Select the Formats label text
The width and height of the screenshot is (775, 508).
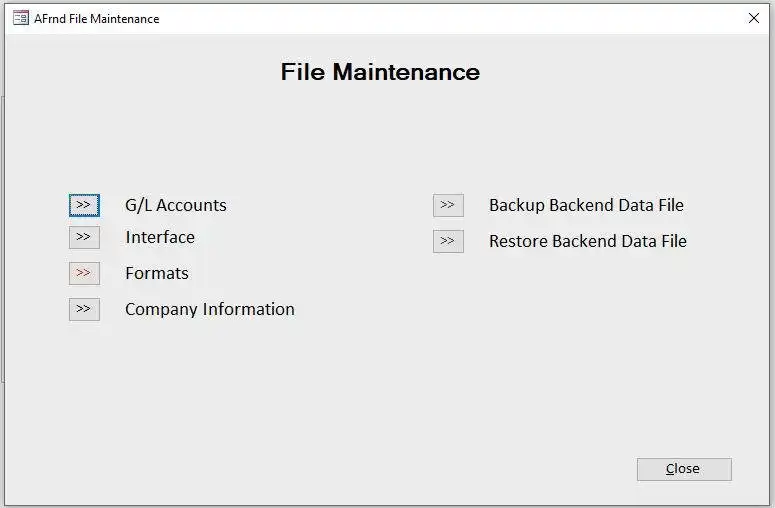[x=157, y=273]
